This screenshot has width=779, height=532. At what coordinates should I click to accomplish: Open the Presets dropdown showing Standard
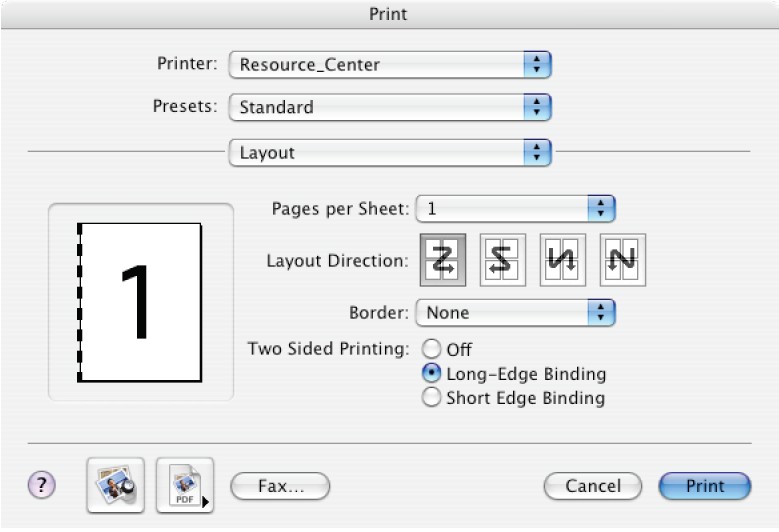coord(390,107)
